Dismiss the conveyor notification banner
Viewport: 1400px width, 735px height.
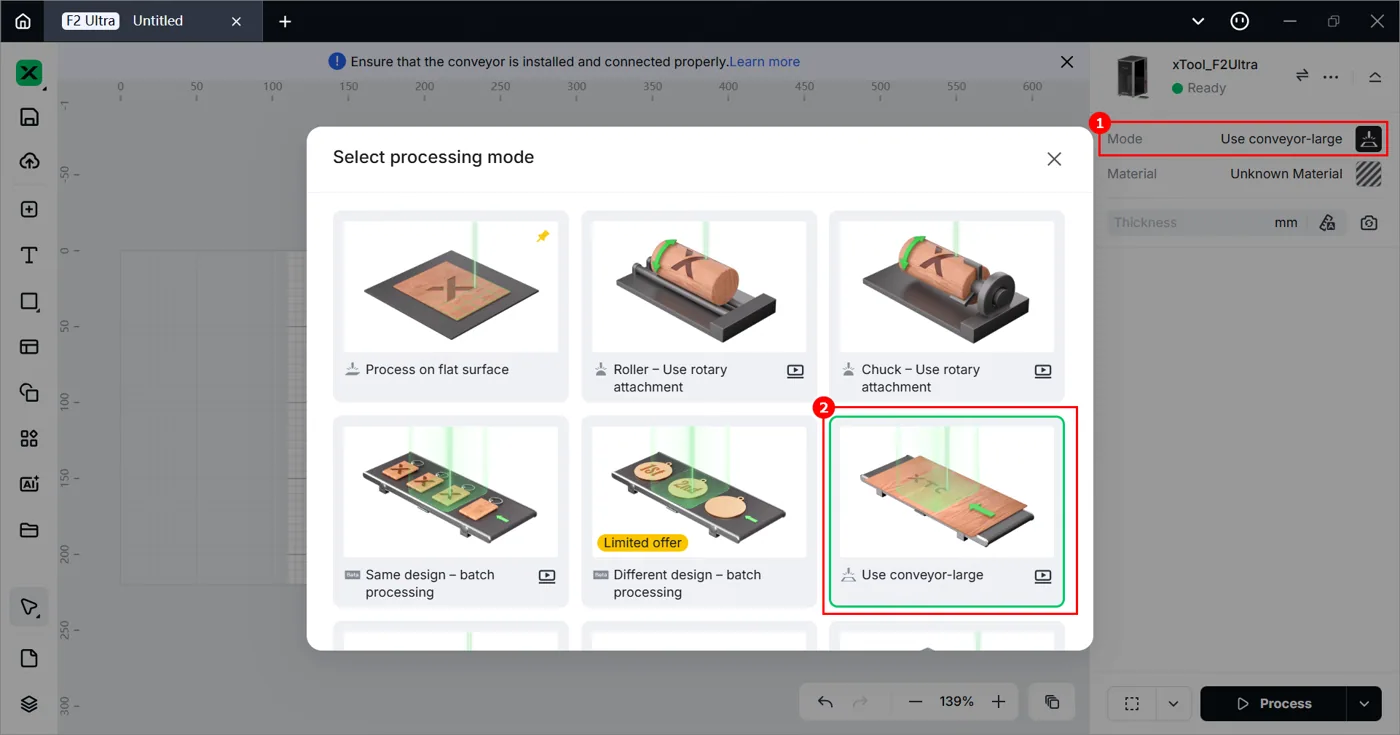[1067, 62]
